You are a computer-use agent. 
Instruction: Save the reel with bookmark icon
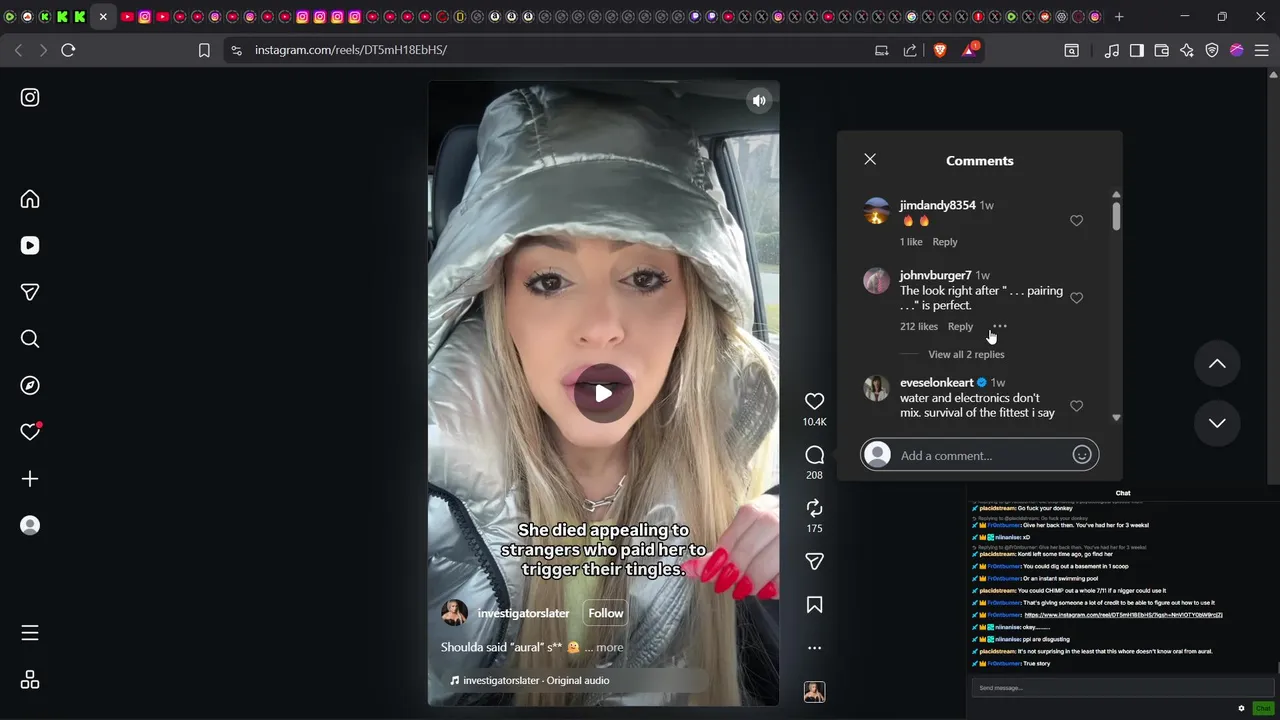pos(814,605)
